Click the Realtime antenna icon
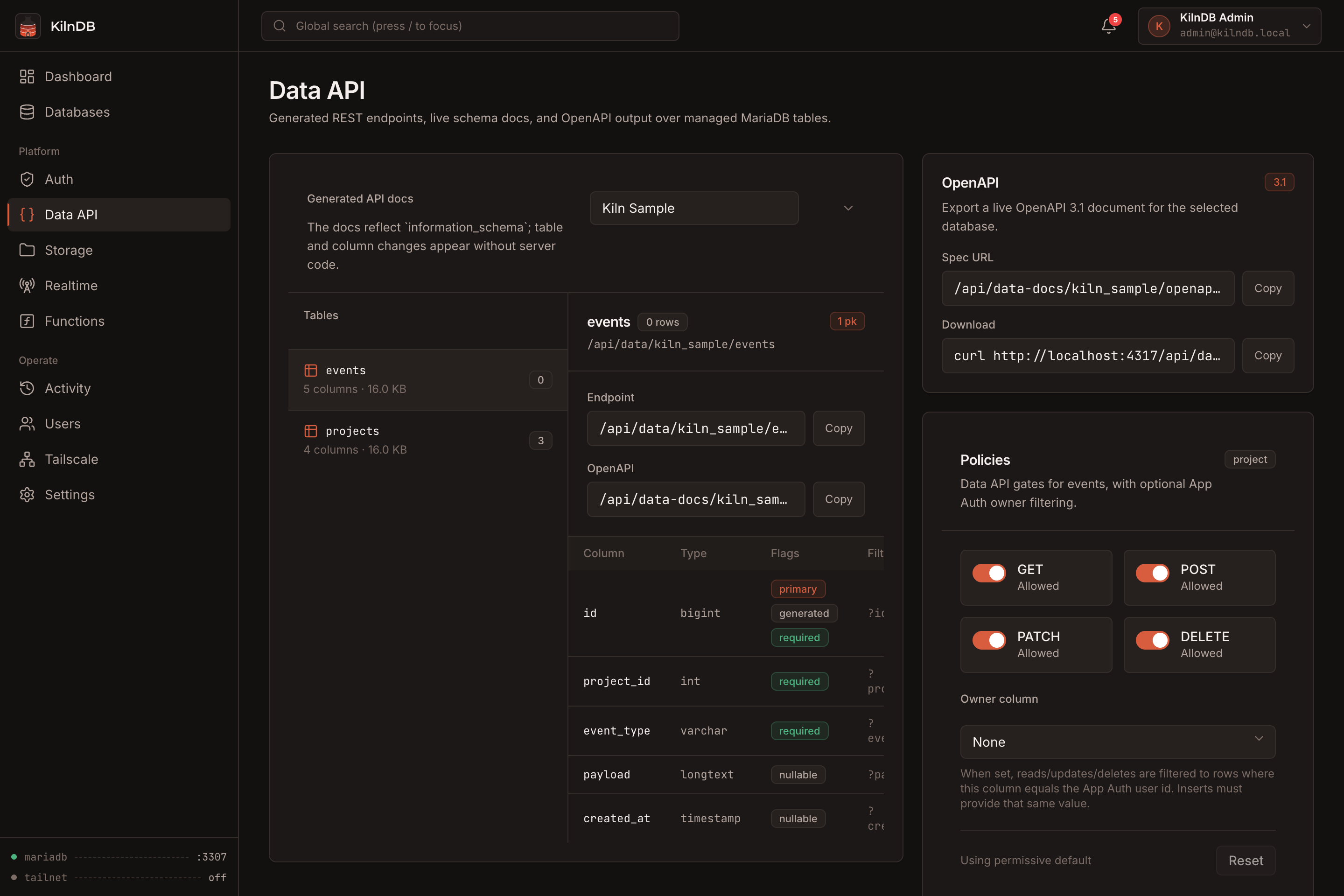The height and width of the screenshot is (896, 1344). [27, 286]
